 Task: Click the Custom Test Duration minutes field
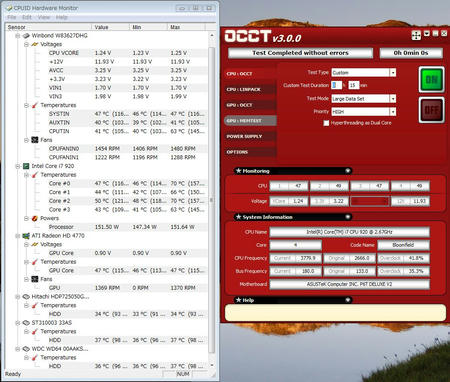click(x=353, y=85)
